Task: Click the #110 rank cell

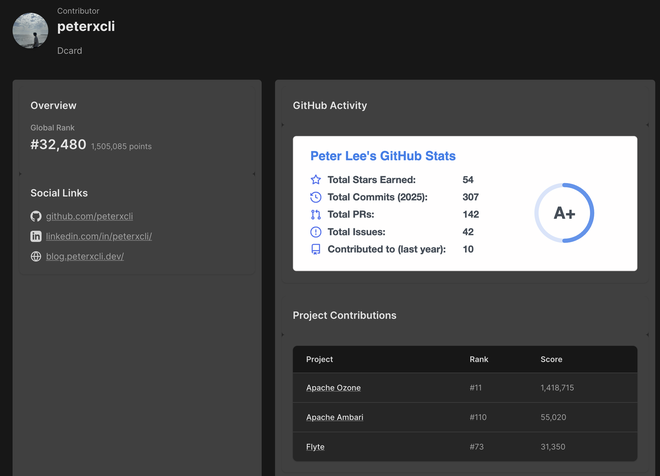Action: tap(478, 417)
